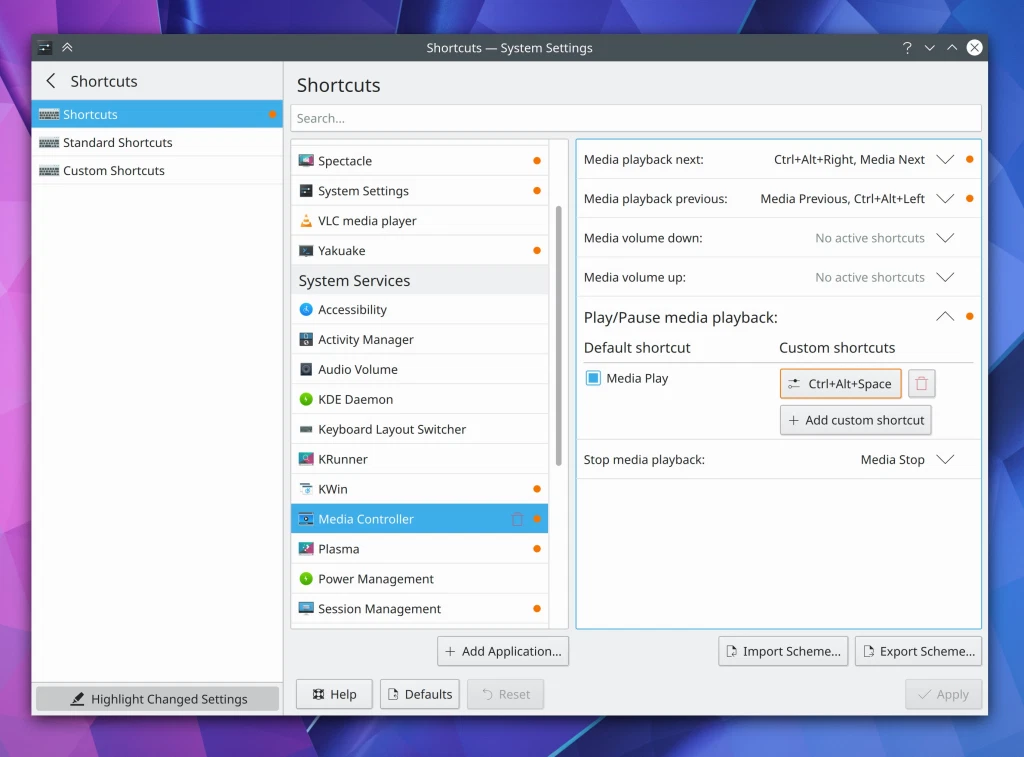Click the Plasma entry icon
Viewport: 1024px width, 757px height.
tap(306, 549)
